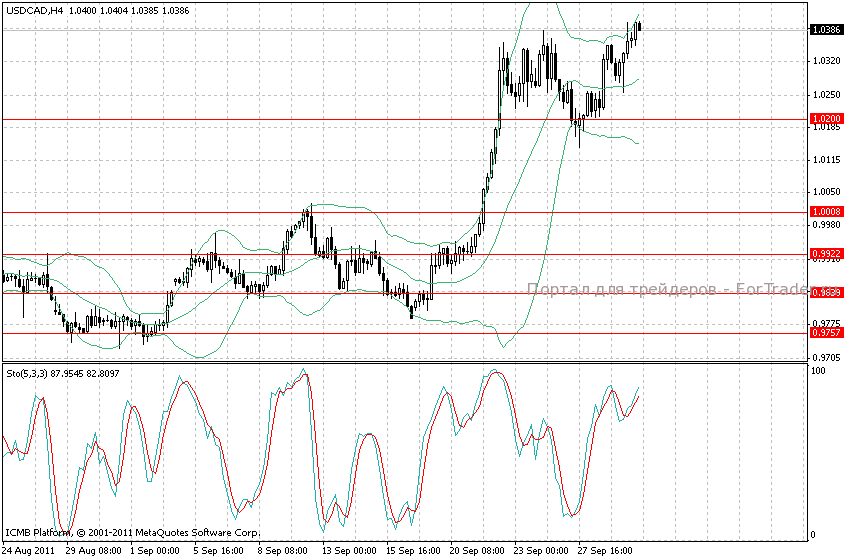Click the last candlestick on the chart
This screenshot has height=558, width=845.
tap(639, 26)
